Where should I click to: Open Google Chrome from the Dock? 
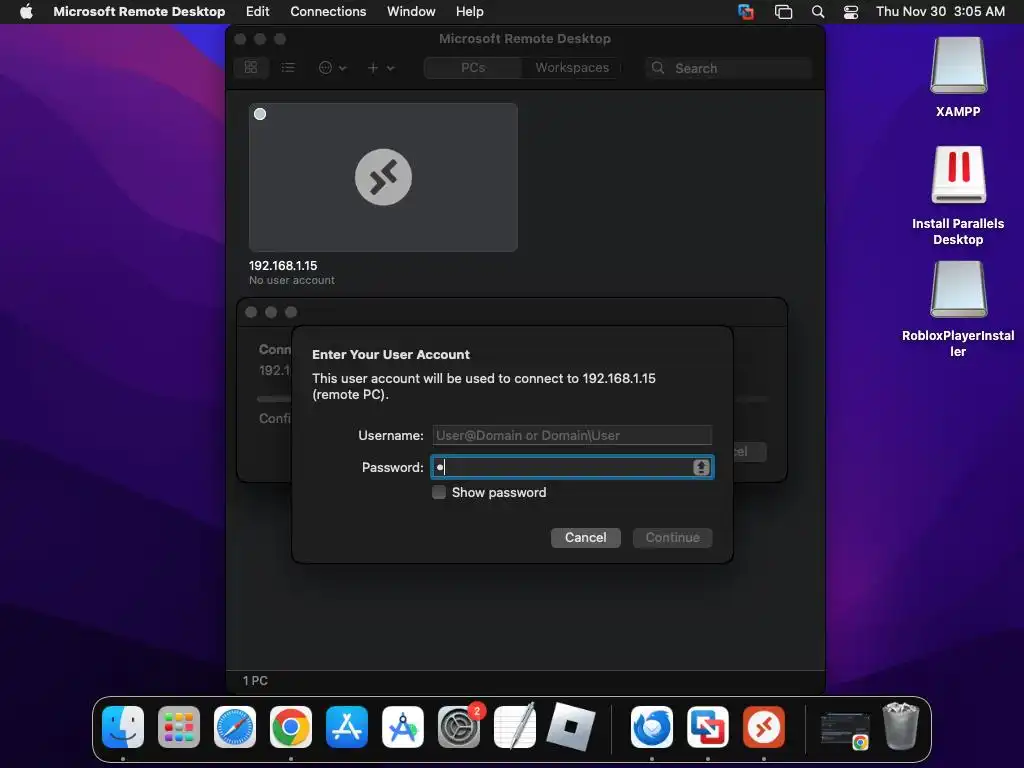coord(291,727)
